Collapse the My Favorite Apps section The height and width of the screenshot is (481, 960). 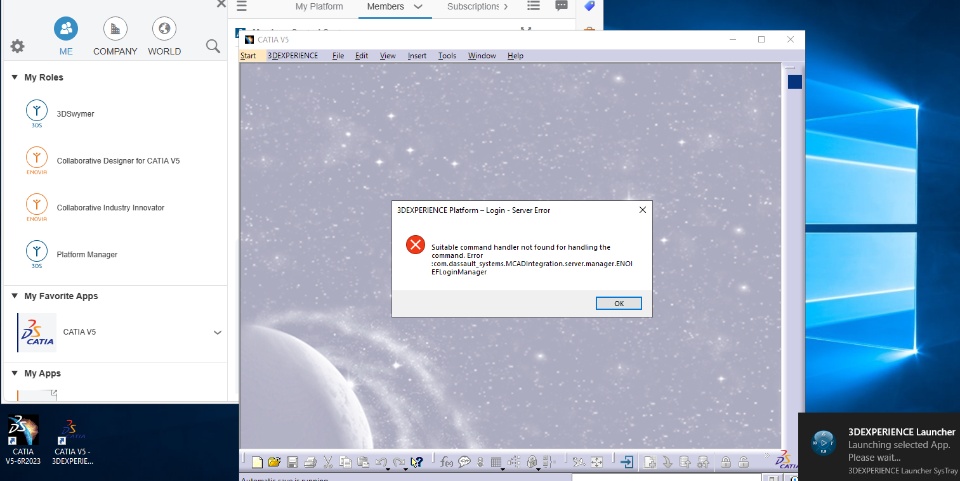tap(14, 296)
